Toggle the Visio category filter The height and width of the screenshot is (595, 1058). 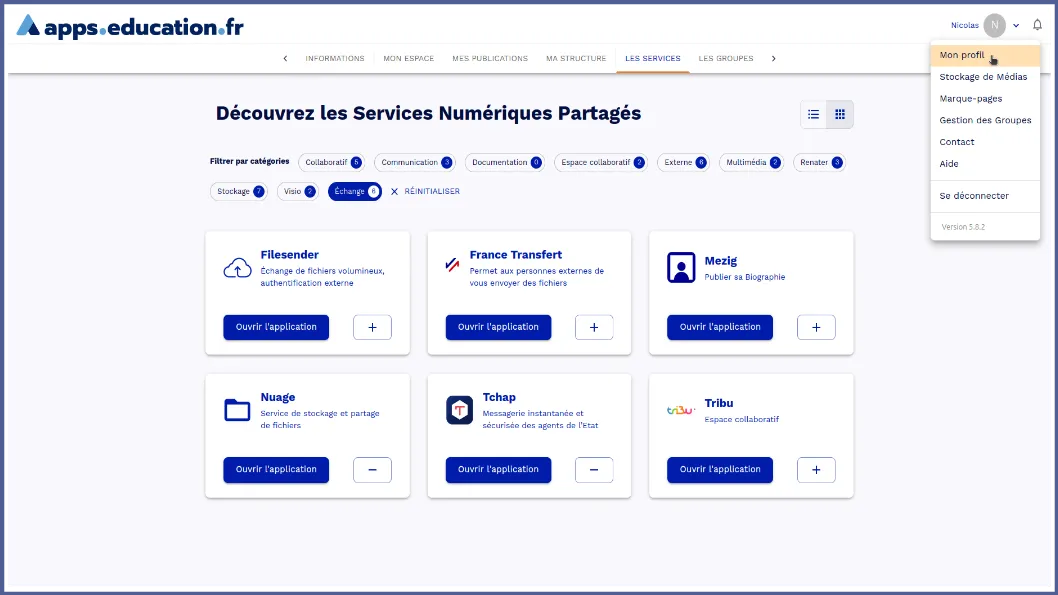point(298,192)
